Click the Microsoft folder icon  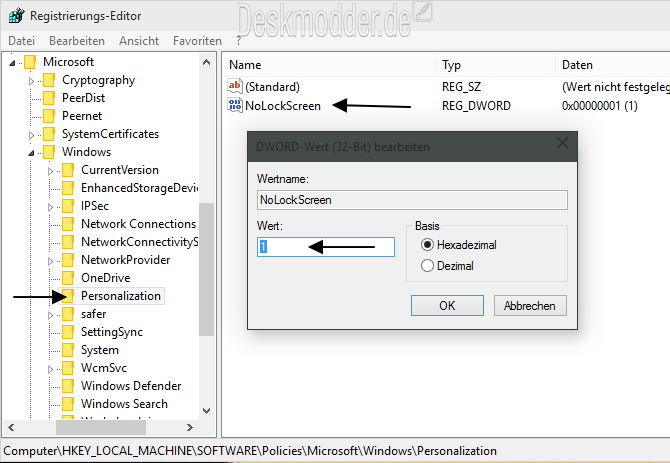(30, 62)
